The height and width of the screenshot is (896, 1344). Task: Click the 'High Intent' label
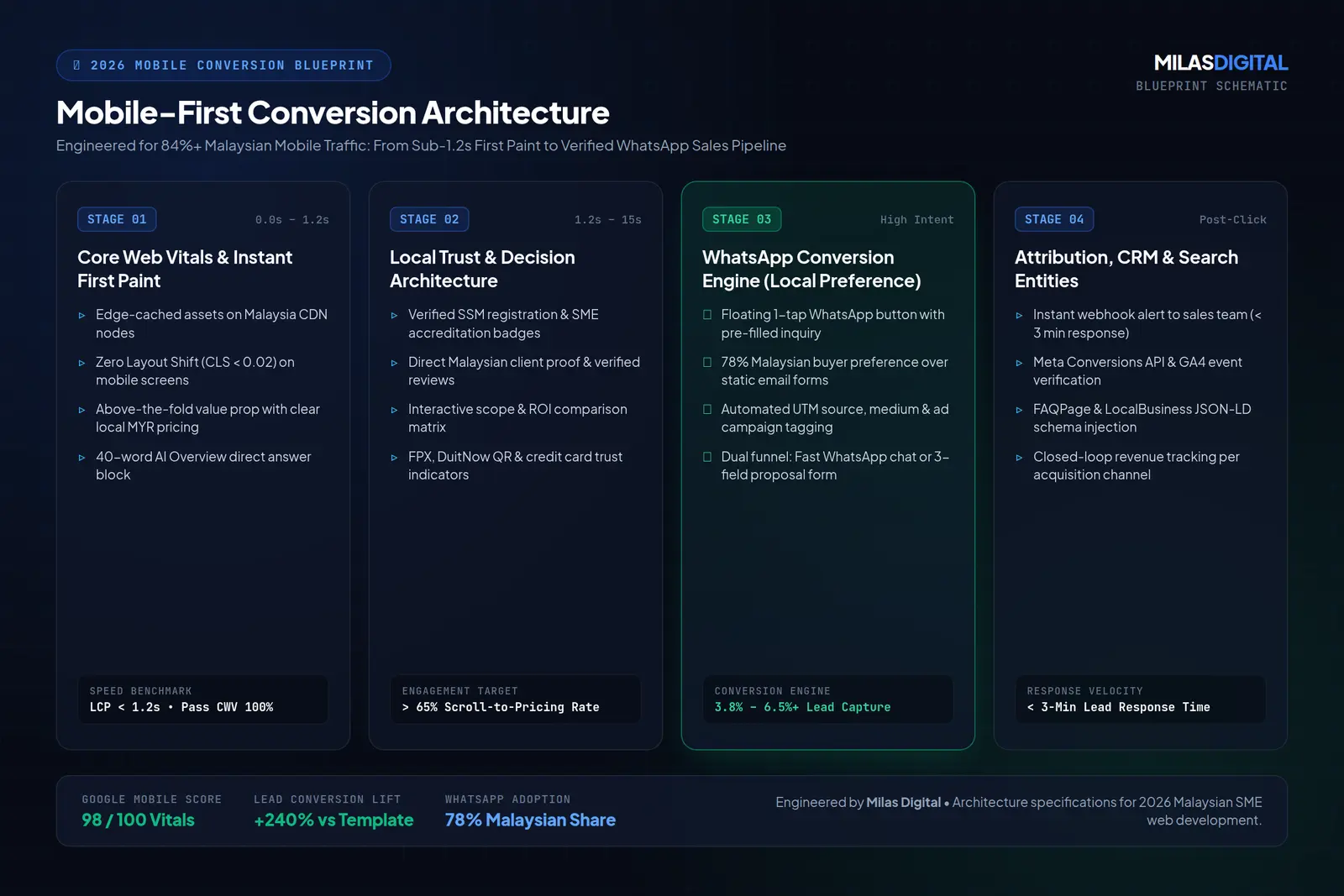point(916,220)
